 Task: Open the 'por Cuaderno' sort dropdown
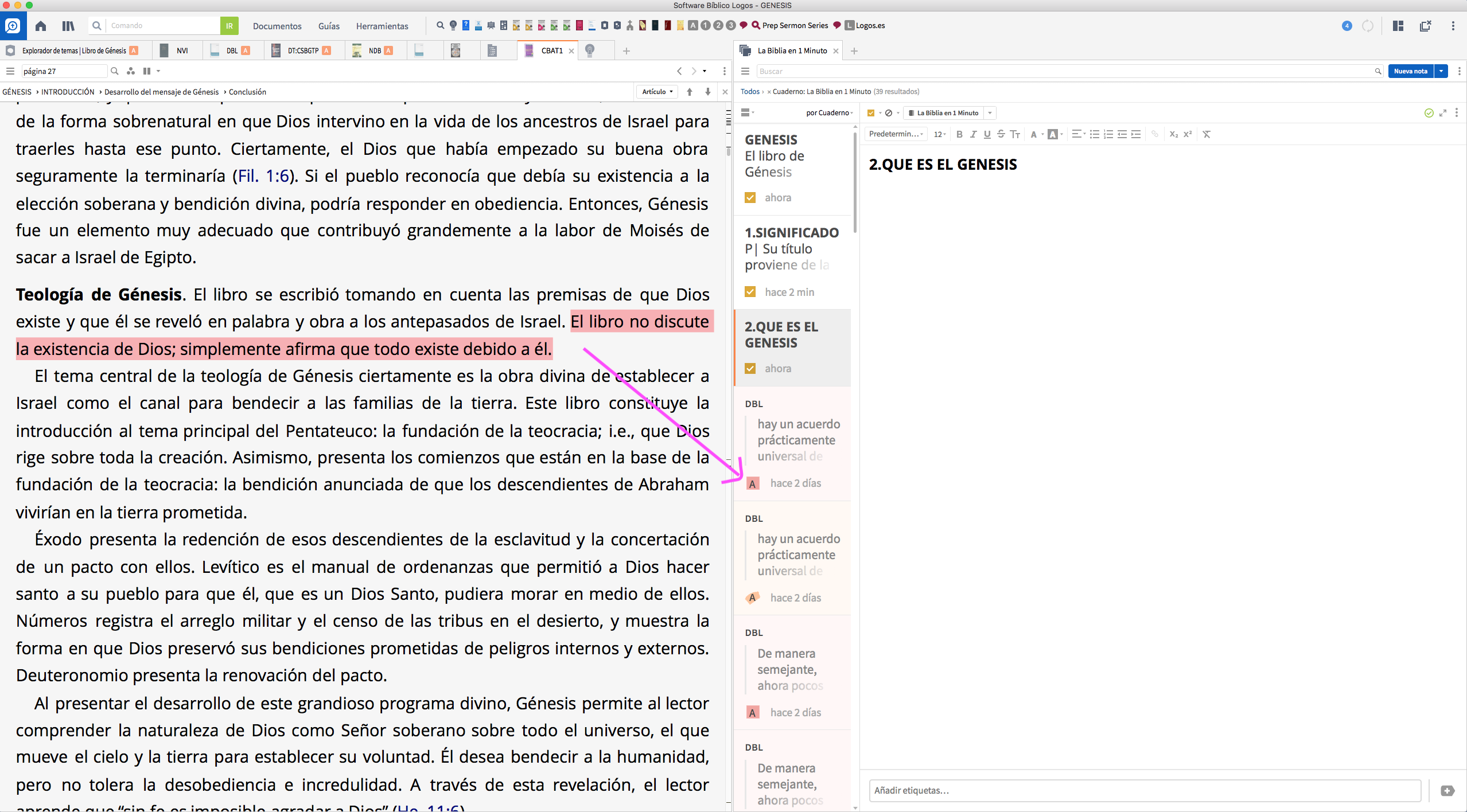(x=829, y=113)
